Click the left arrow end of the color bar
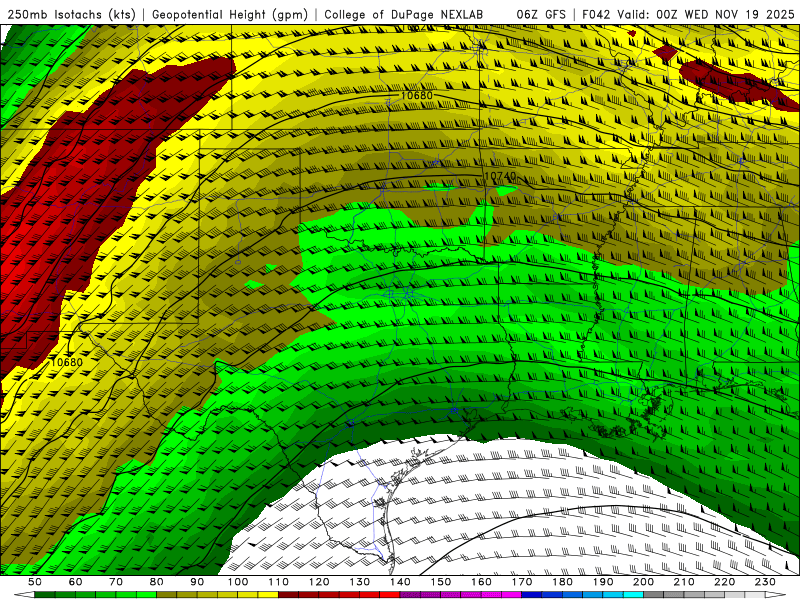This screenshot has height=600, width=800. (24, 595)
